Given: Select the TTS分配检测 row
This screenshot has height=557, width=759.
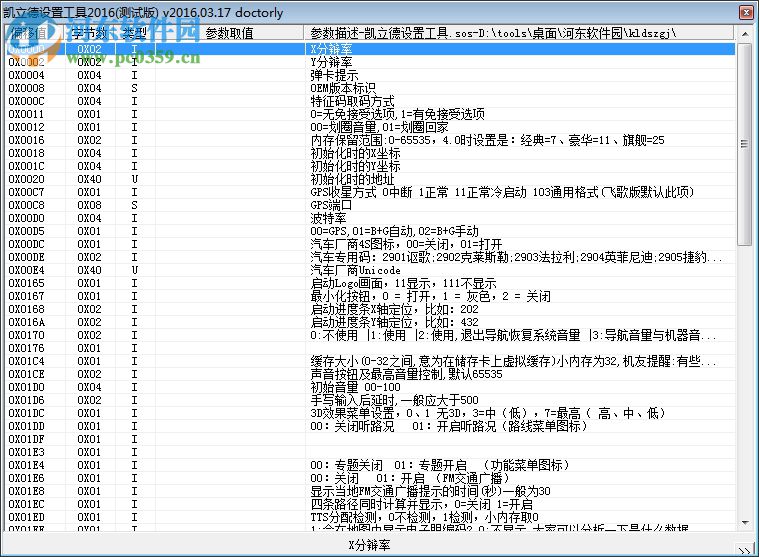Looking at the screenshot, I should click(371, 517).
